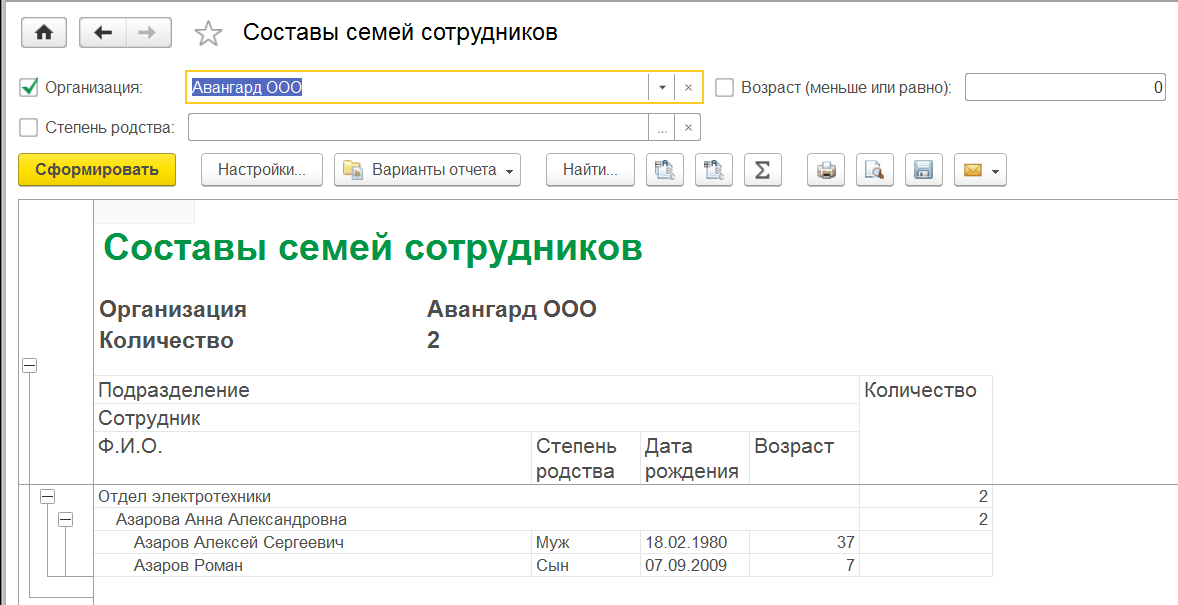Uncheck the Организация filter checkbox
This screenshot has height=605, width=1178.
click(x=29, y=87)
